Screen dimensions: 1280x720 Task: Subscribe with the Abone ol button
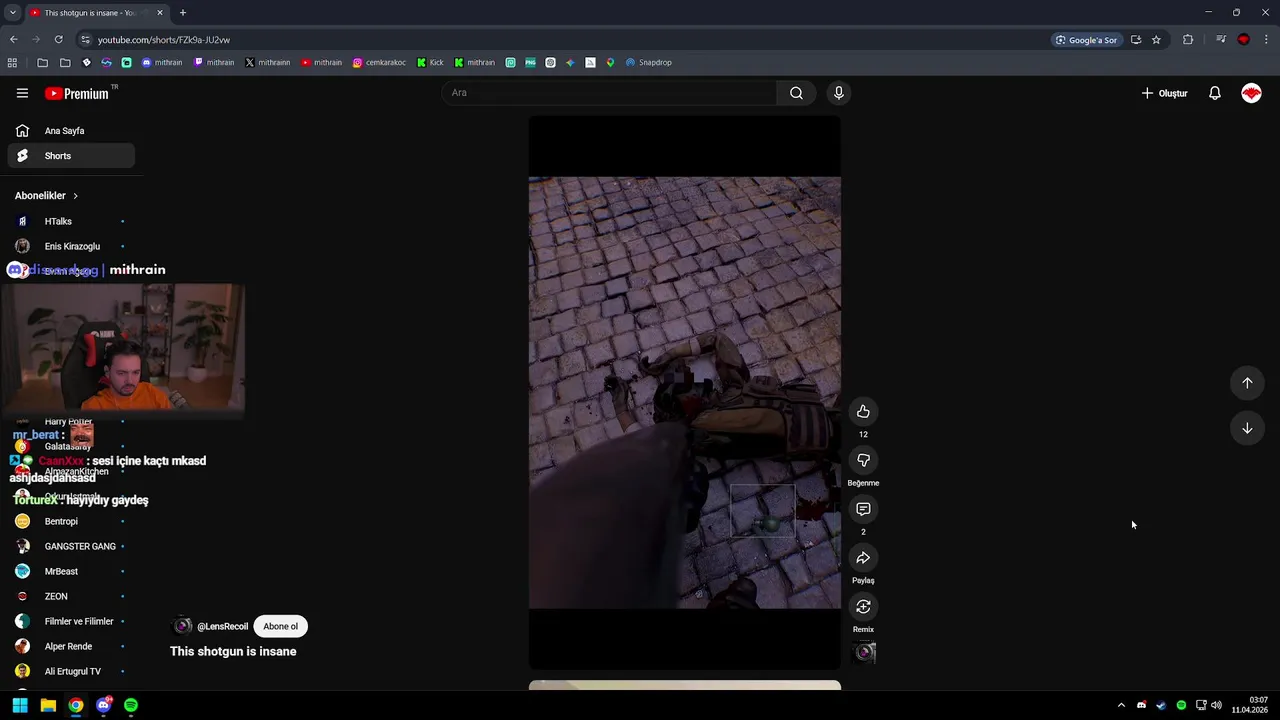tap(280, 626)
